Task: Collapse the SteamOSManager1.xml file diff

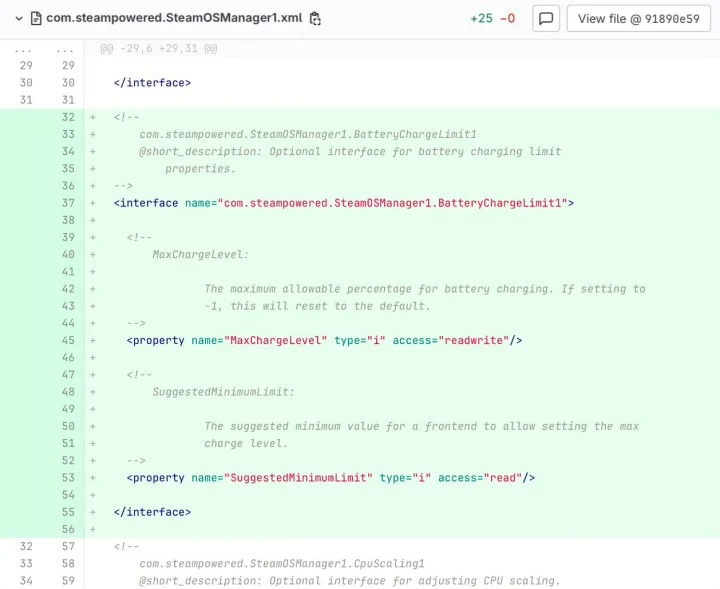Action: (x=17, y=18)
